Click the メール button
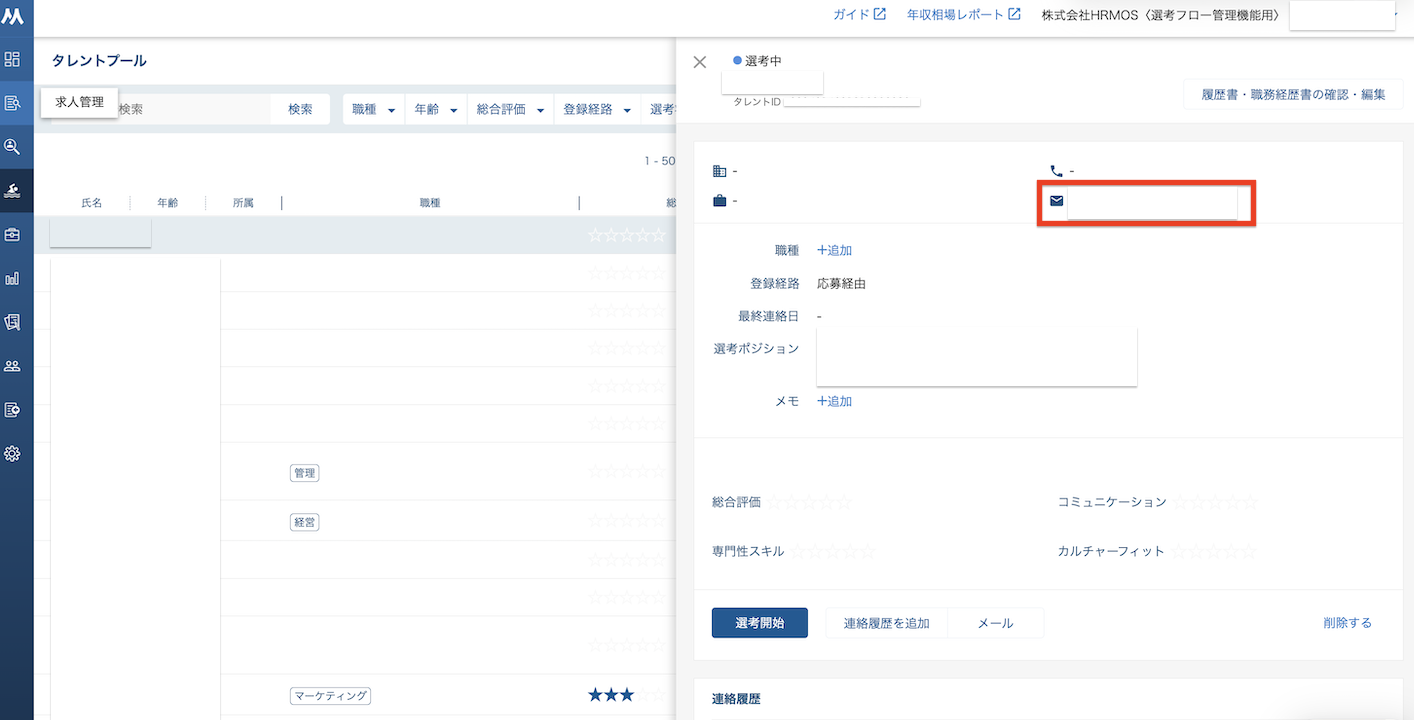The width and height of the screenshot is (1414, 720). [x=995, y=623]
